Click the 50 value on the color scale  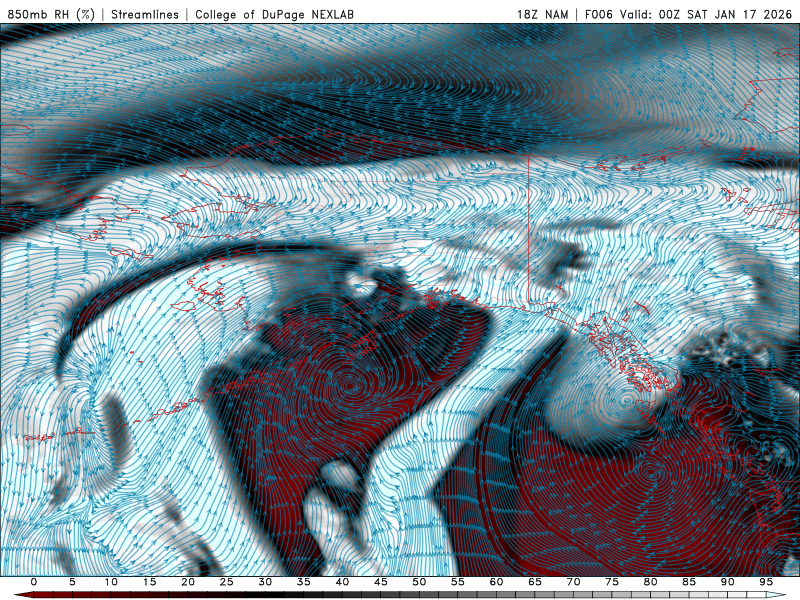[419, 582]
